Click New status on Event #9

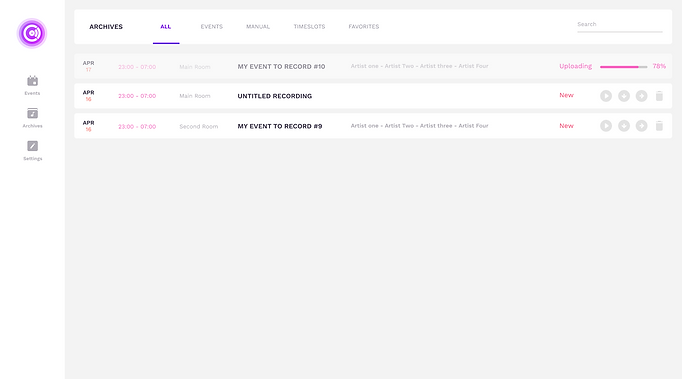566,126
